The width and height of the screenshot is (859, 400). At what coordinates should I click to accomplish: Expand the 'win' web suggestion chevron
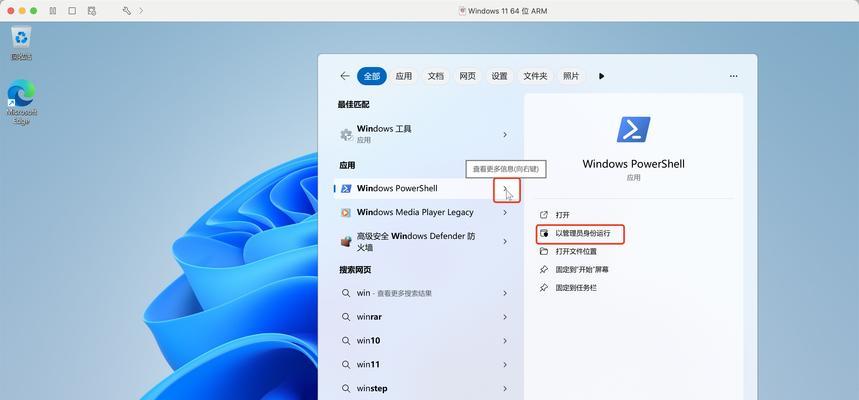[505, 293]
